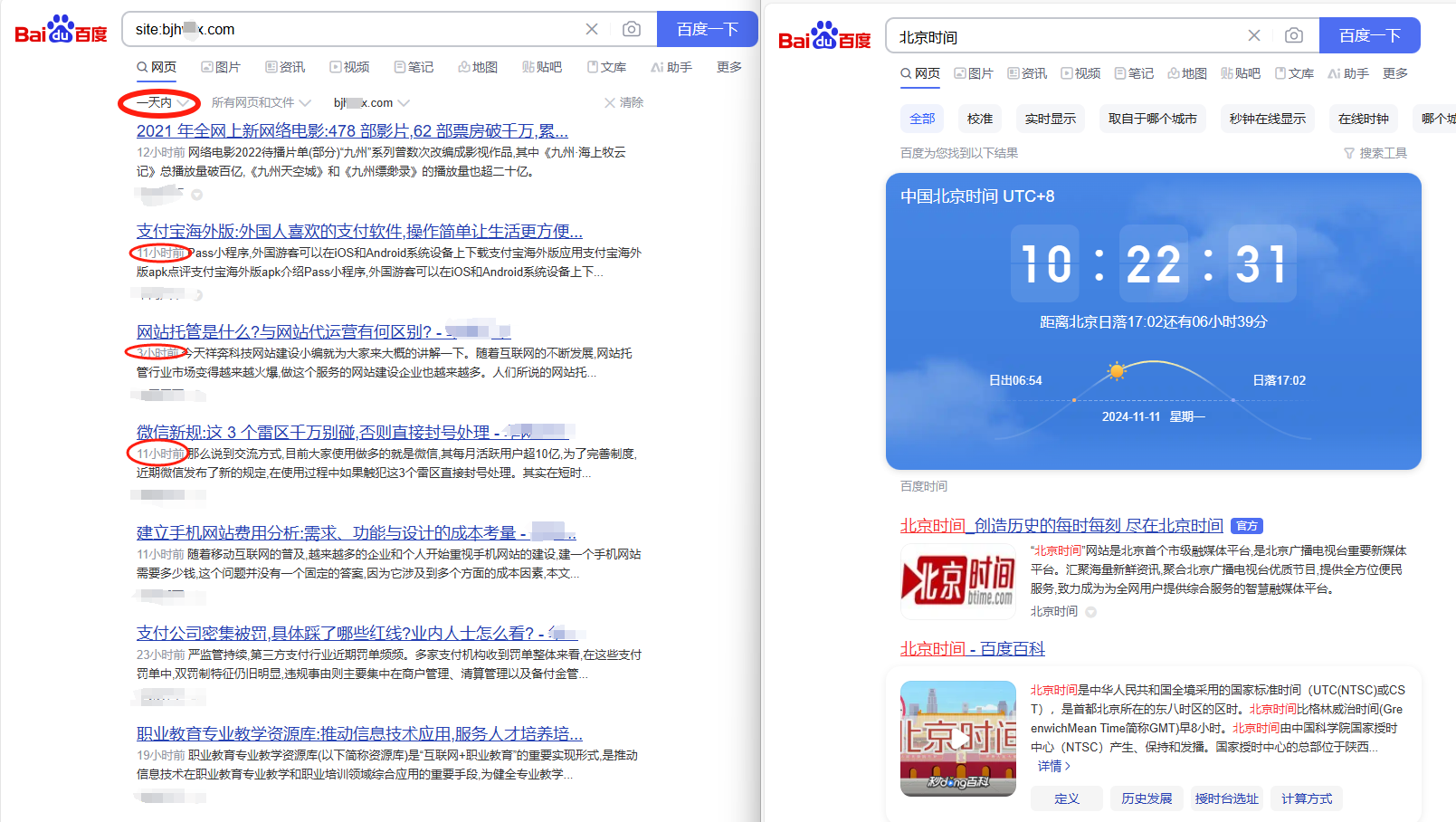Click 清除 to clear search filters

(x=624, y=102)
